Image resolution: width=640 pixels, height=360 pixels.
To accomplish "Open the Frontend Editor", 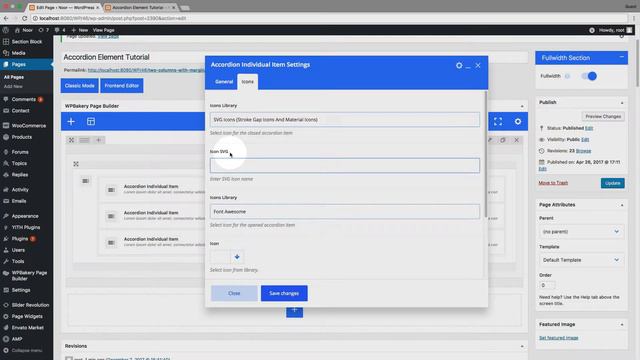I will coord(122,86).
